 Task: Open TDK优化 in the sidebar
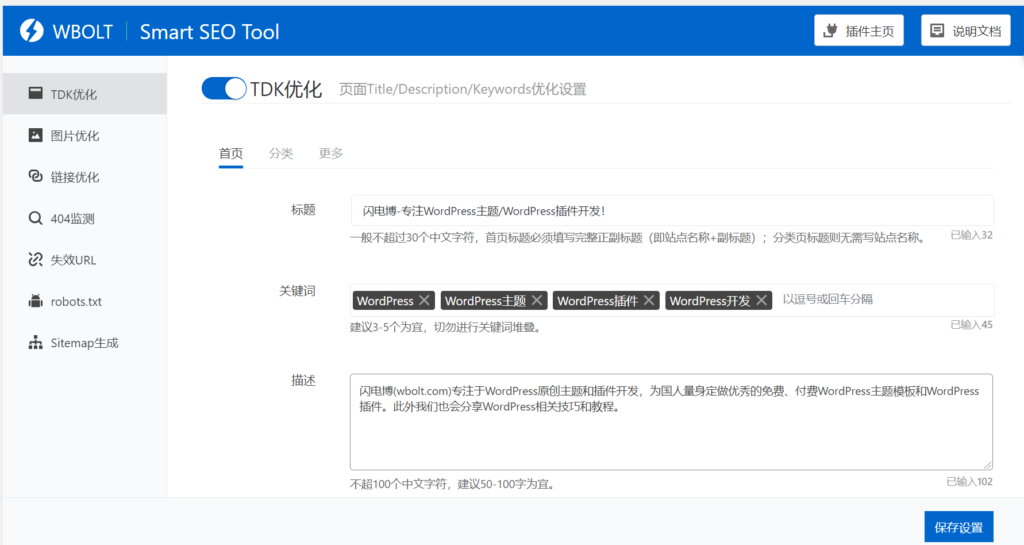[74, 95]
